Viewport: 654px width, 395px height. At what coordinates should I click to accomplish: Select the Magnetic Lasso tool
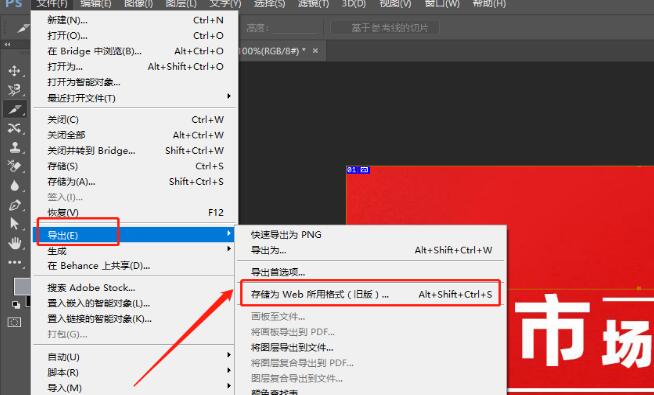(15, 89)
